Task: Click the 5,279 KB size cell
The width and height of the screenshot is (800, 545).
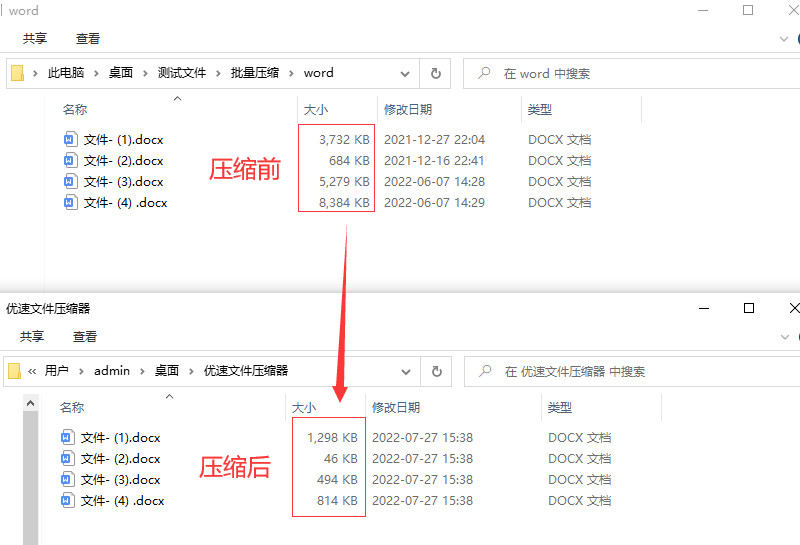Action: (x=344, y=181)
